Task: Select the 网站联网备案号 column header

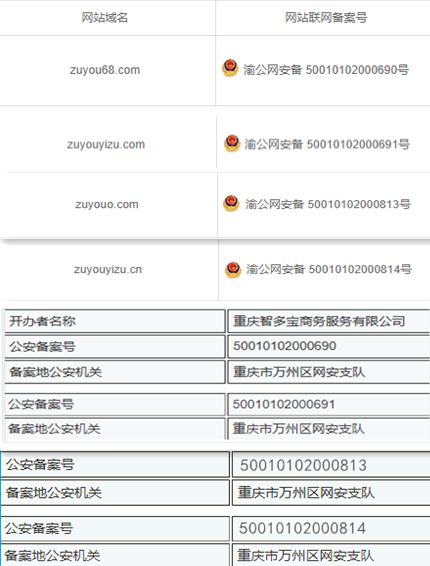Action: [326, 17]
